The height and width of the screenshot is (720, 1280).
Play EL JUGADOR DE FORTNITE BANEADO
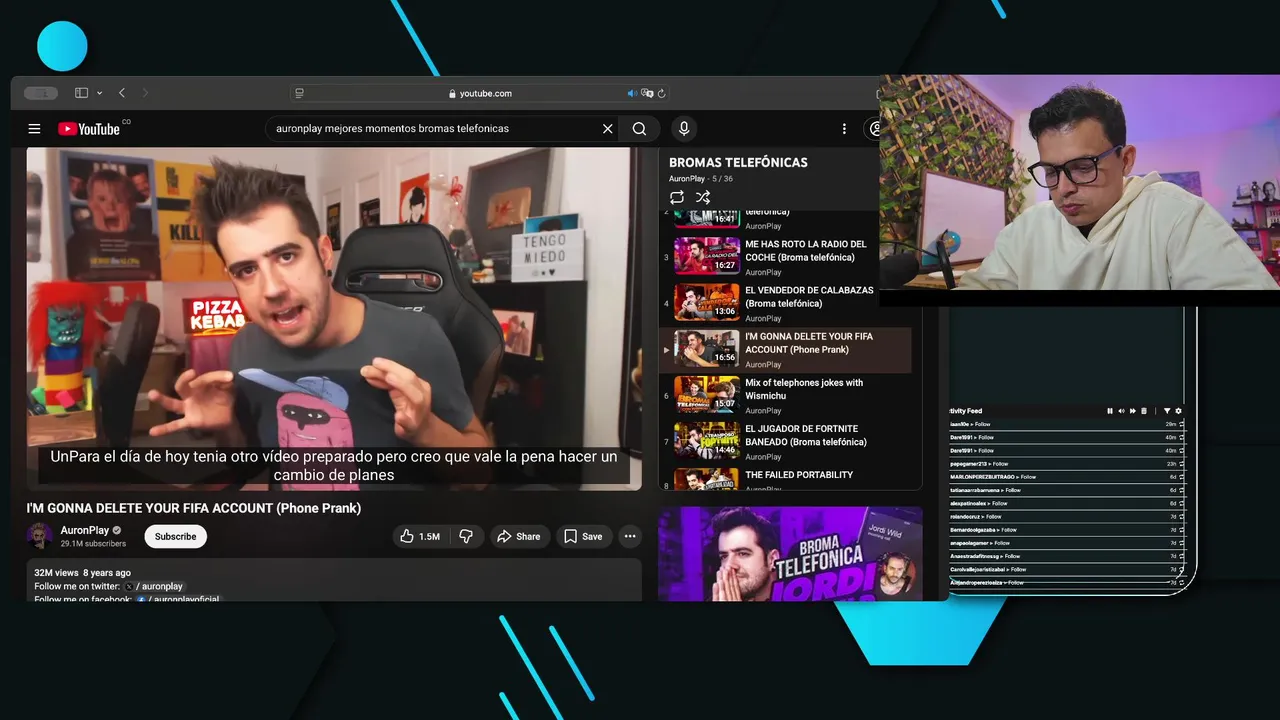[785, 441]
